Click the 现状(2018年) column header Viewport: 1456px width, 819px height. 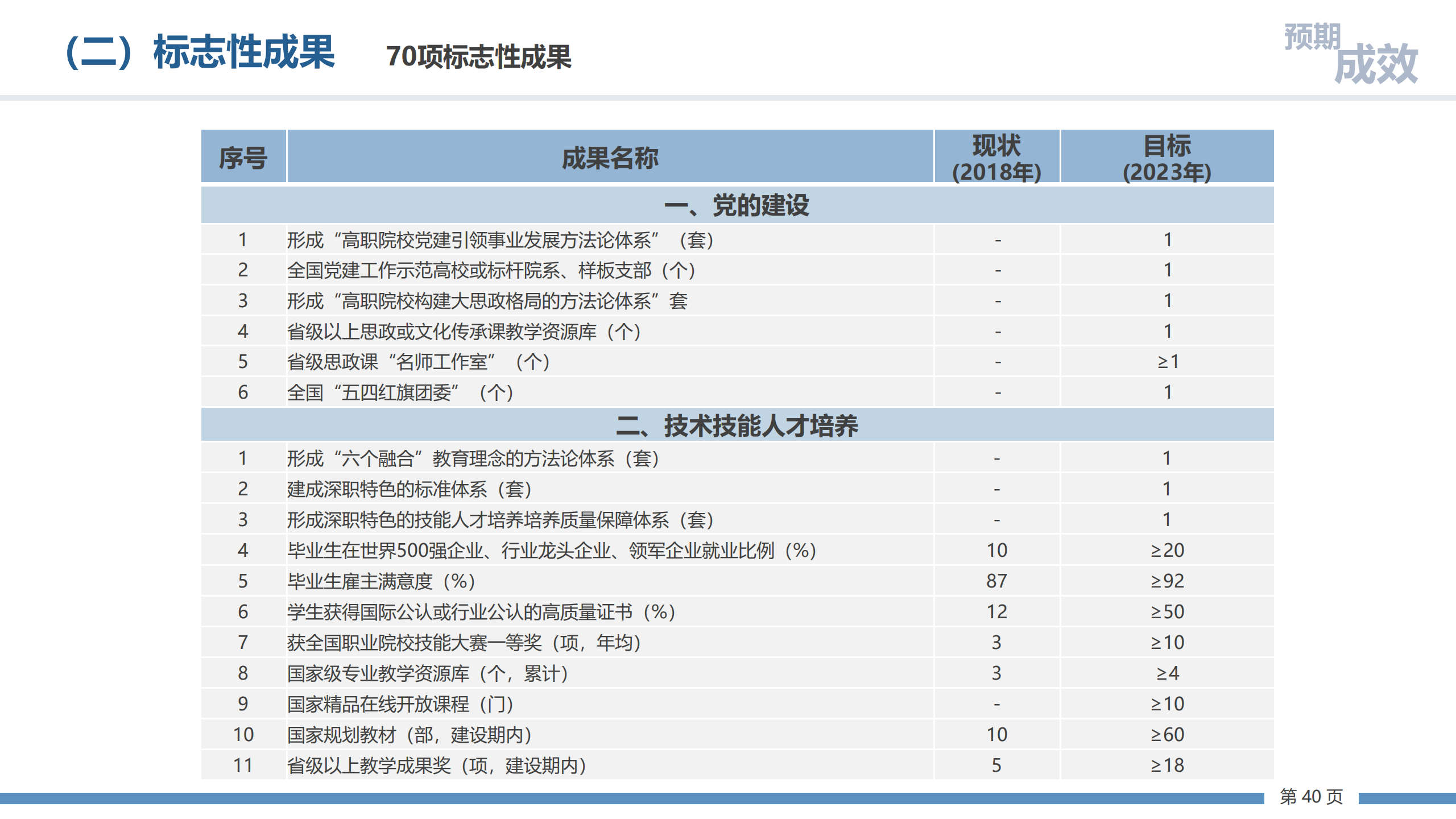point(996,158)
